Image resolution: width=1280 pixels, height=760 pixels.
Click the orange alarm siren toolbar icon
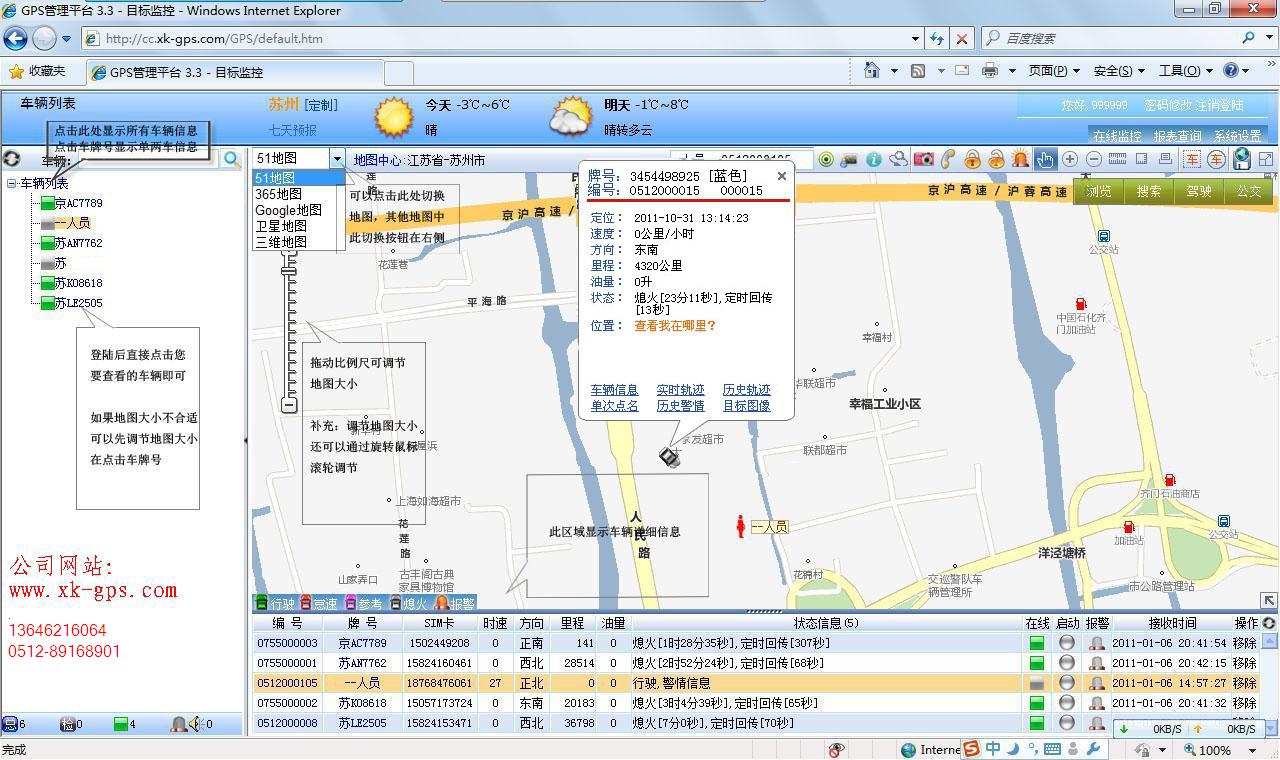tap(1020, 159)
